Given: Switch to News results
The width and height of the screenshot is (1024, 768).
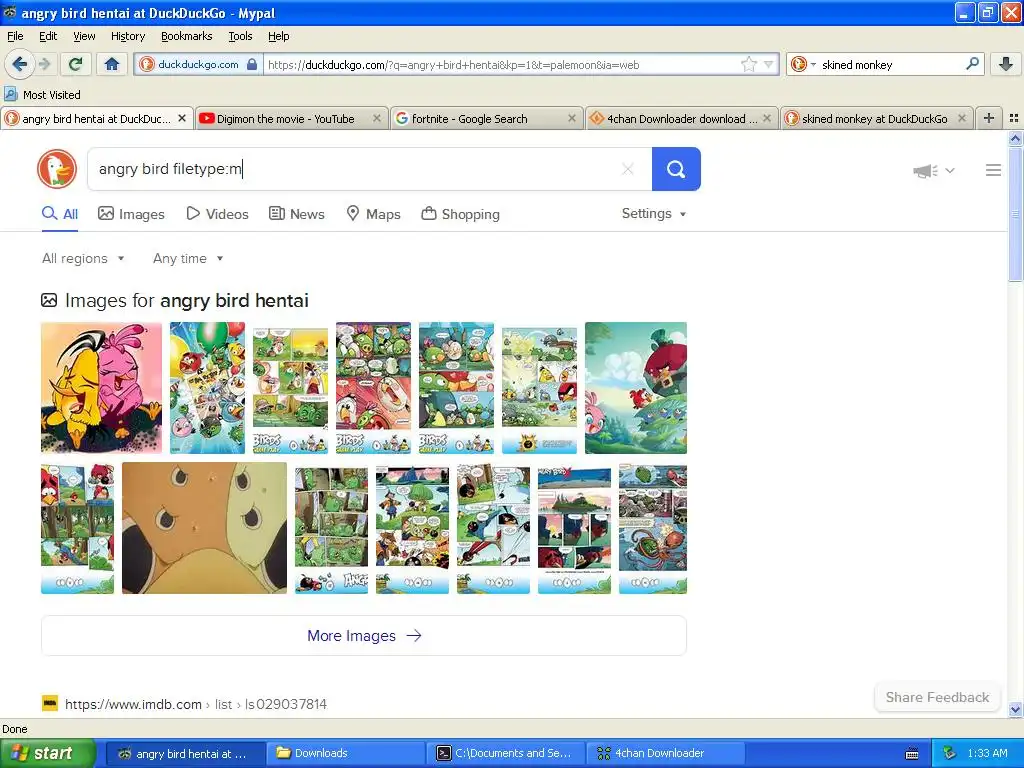Looking at the screenshot, I should coord(296,214).
